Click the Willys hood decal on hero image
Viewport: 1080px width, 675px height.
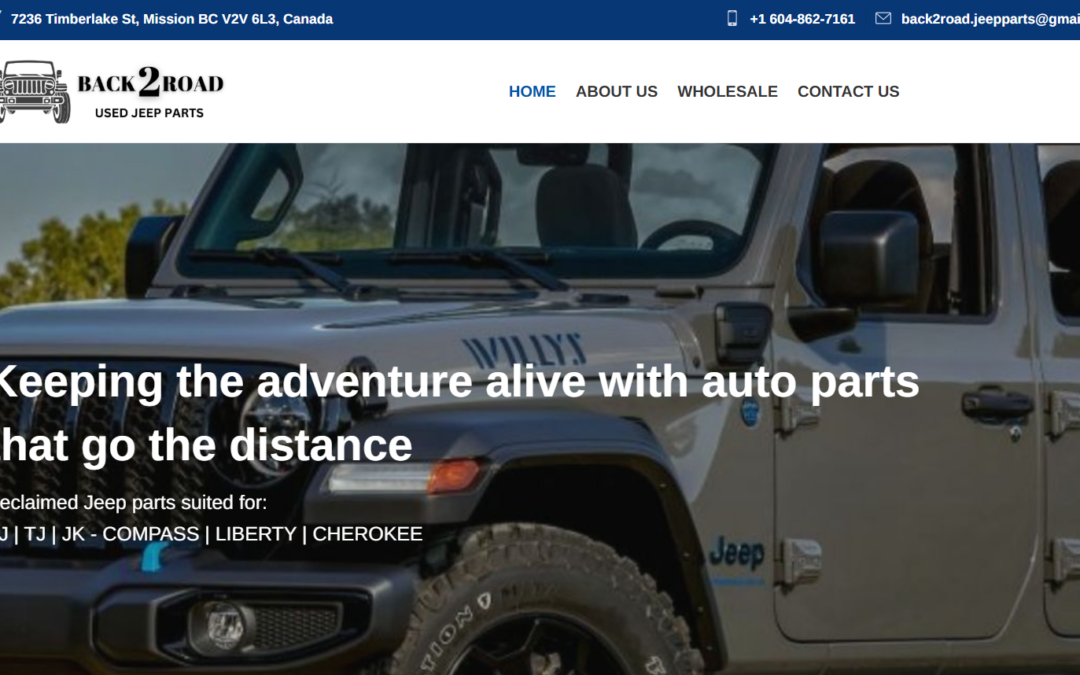coord(525,351)
